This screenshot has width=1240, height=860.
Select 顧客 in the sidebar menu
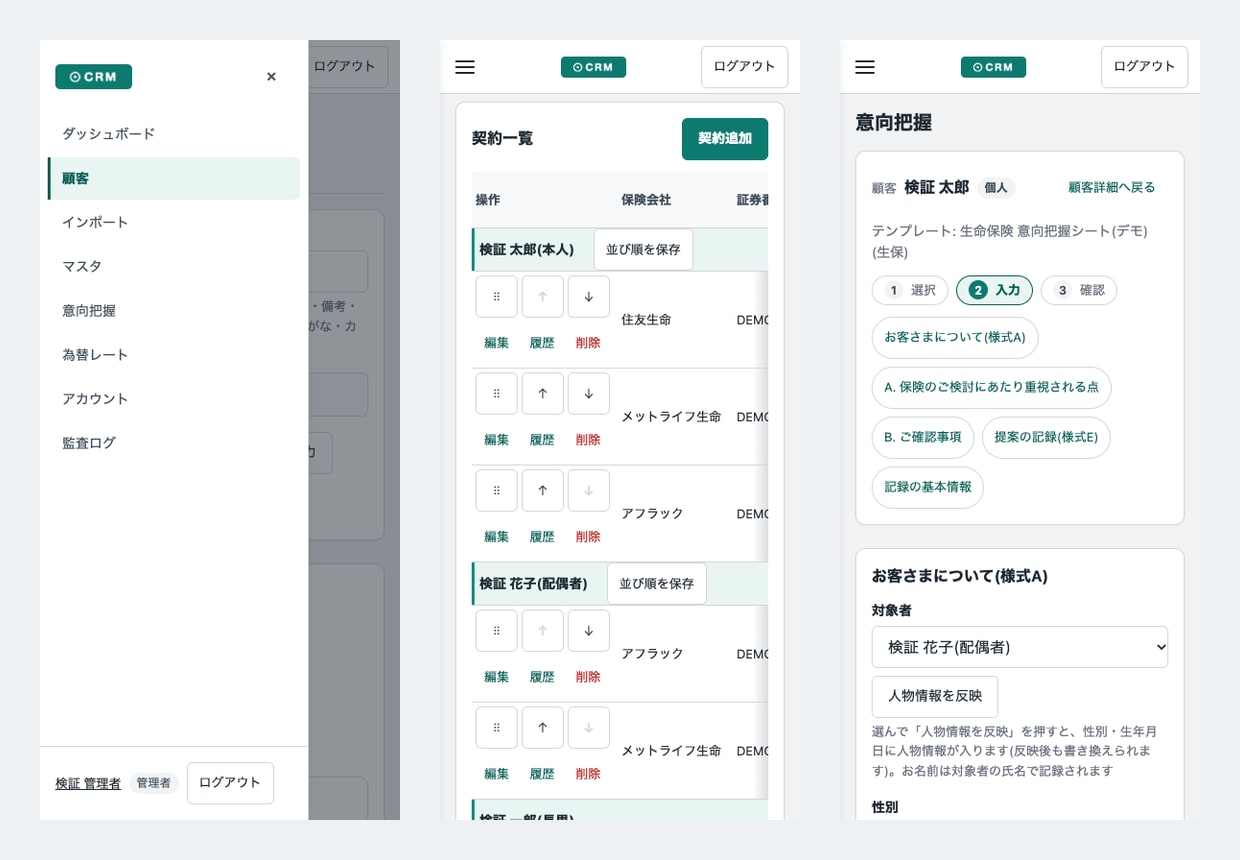(174, 178)
